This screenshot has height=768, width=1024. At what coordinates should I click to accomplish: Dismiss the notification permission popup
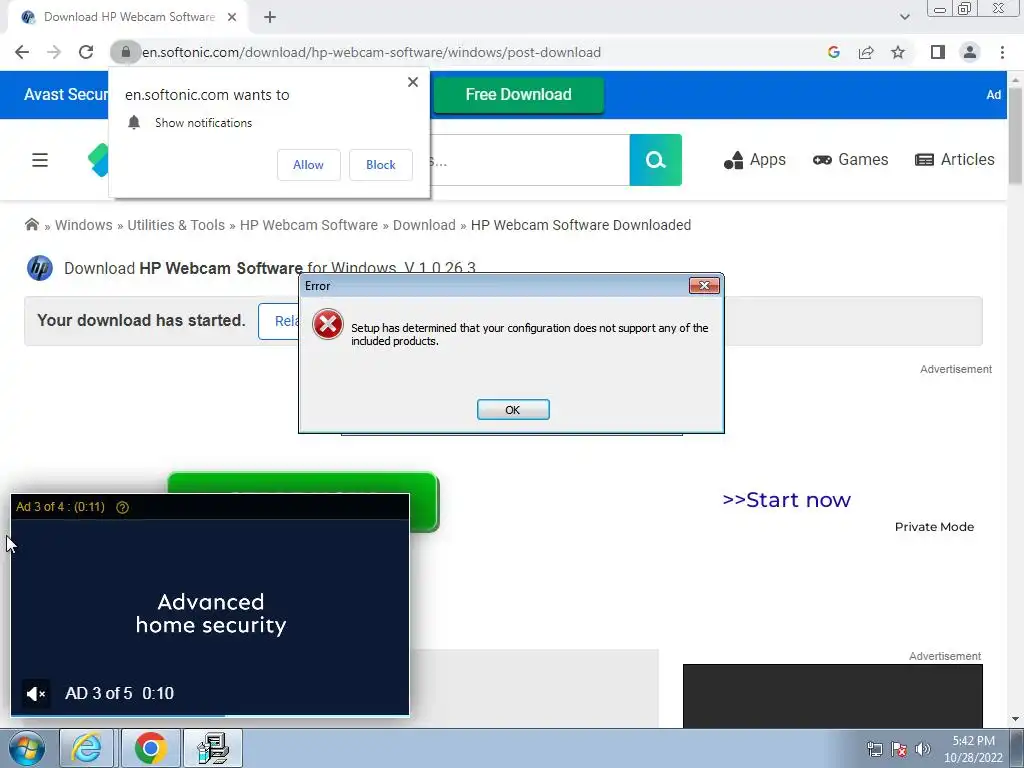tap(413, 82)
